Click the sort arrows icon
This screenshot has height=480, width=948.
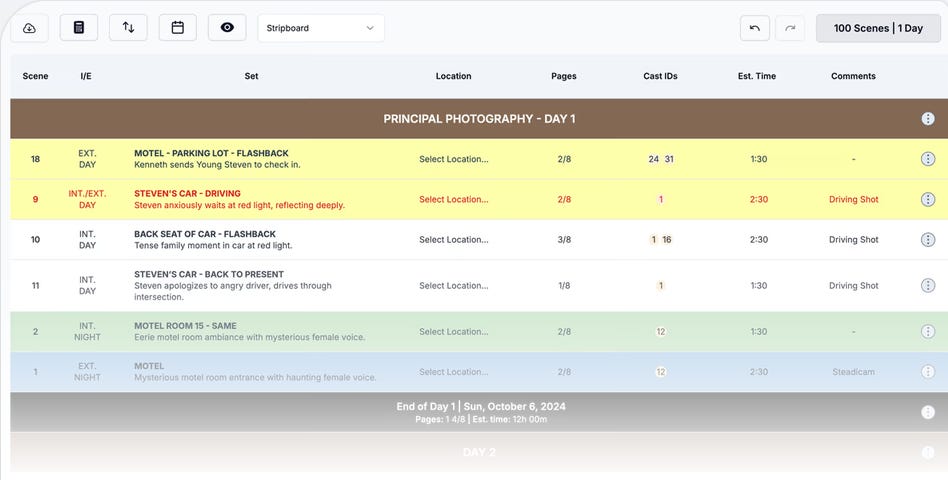[128, 28]
